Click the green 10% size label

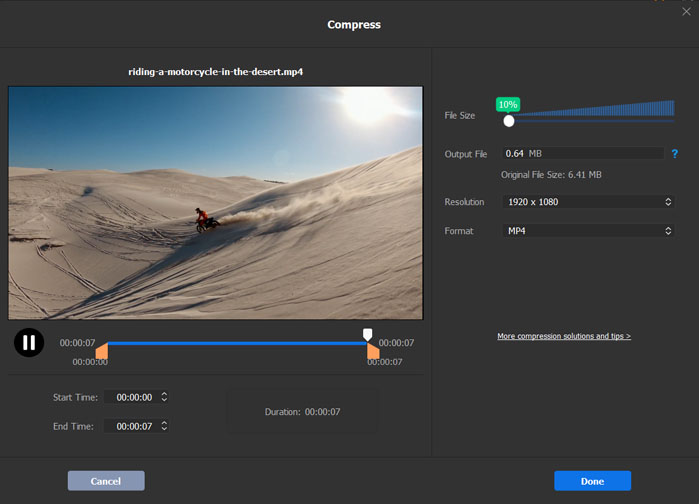pyautogui.click(x=508, y=105)
